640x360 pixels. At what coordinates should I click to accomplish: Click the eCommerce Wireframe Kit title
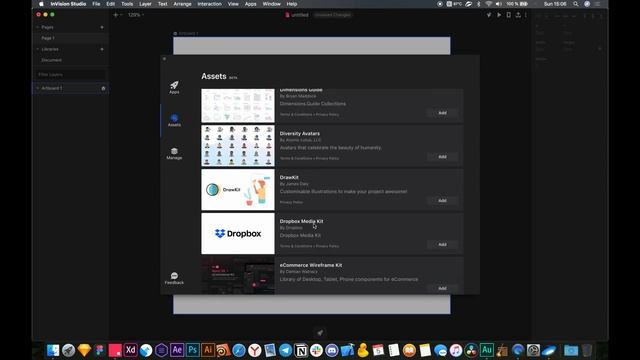pos(311,265)
